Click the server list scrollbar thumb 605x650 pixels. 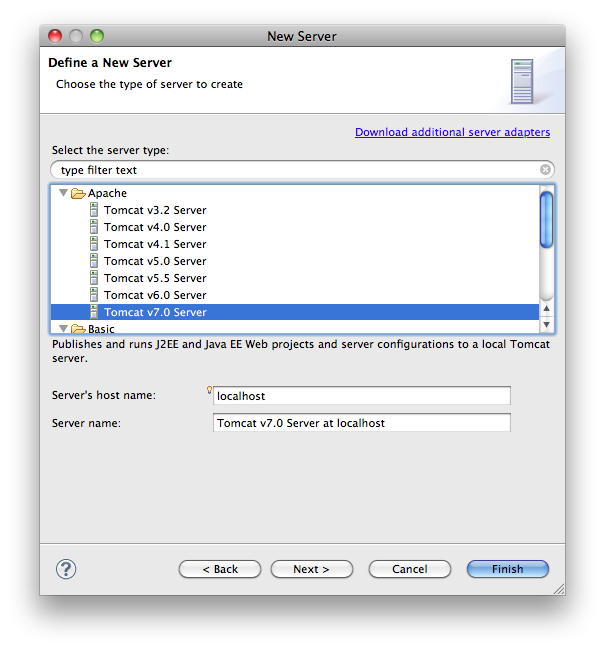pos(547,220)
